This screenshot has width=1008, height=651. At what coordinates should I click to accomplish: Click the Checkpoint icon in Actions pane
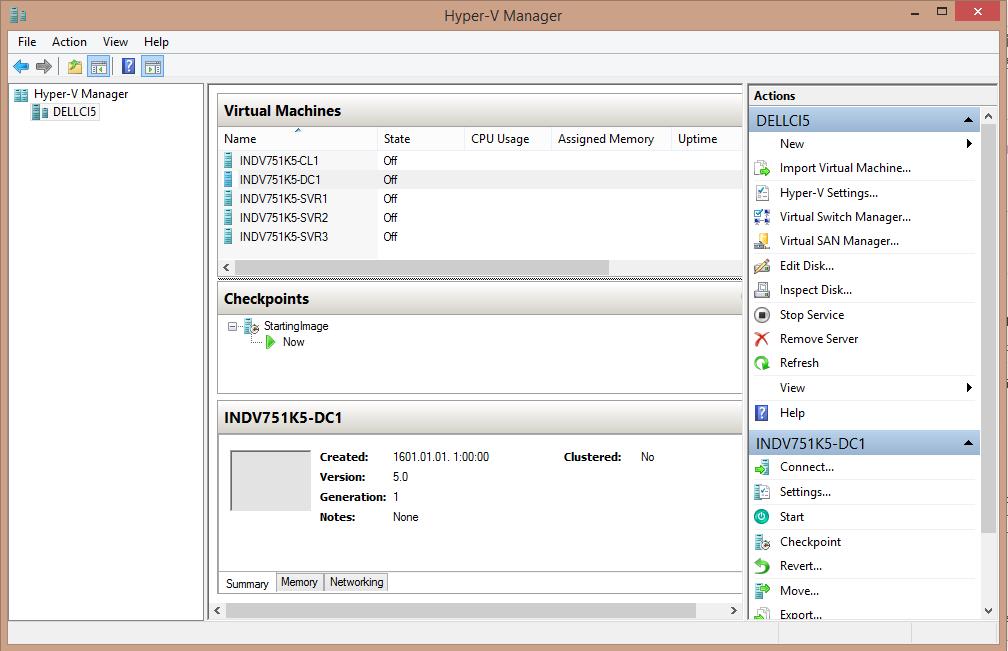click(x=762, y=542)
